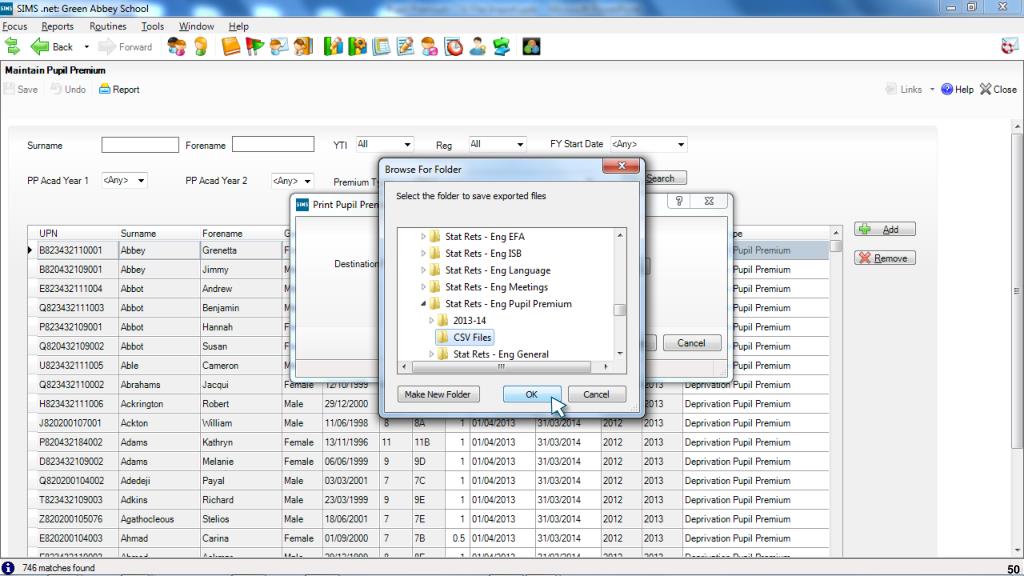Click the Add button with green plus
1024x576 pixels.
(884, 229)
